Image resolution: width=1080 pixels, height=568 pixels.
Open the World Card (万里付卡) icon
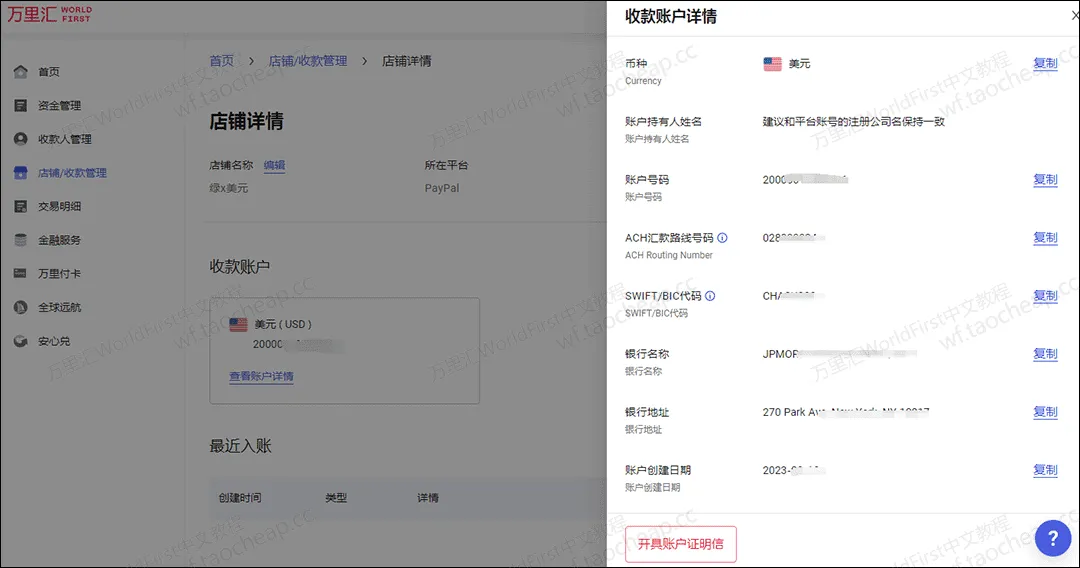[20, 274]
